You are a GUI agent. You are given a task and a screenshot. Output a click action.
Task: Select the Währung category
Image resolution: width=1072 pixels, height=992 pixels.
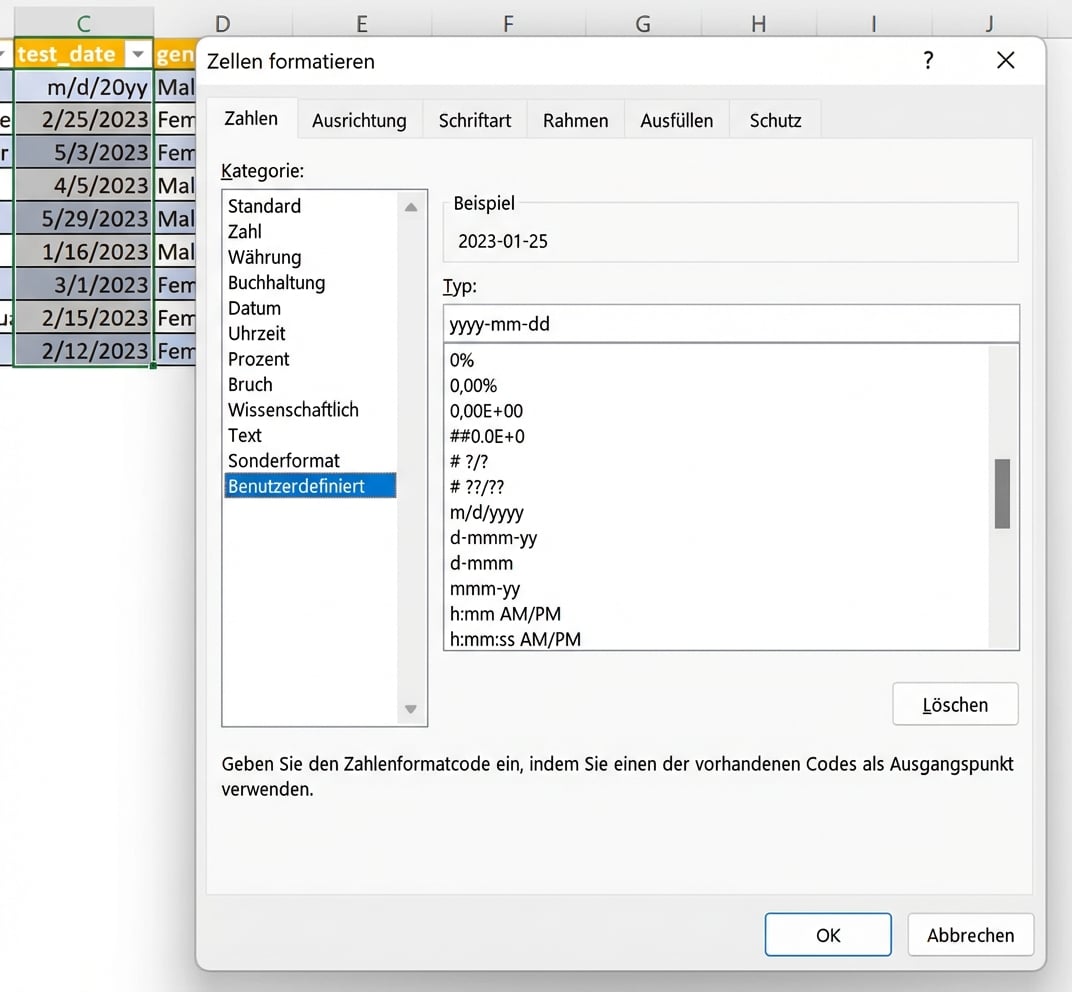264,257
